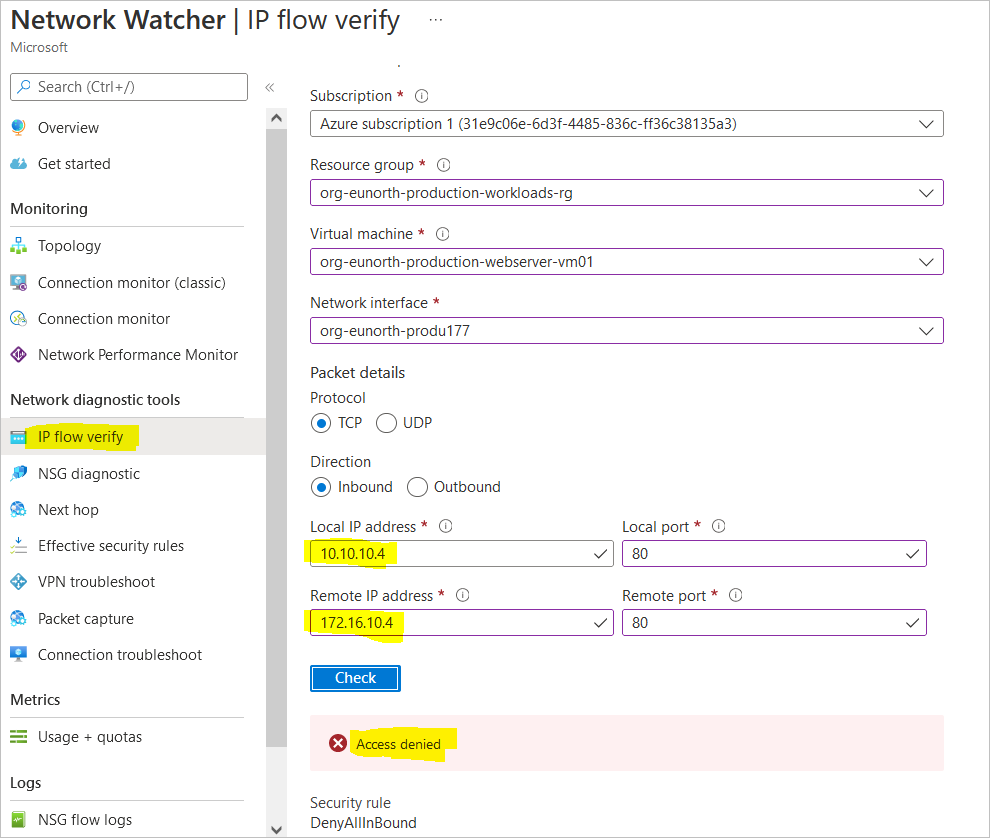Click the blue Check button
Screen dimensions: 990x838
pos(355,678)
